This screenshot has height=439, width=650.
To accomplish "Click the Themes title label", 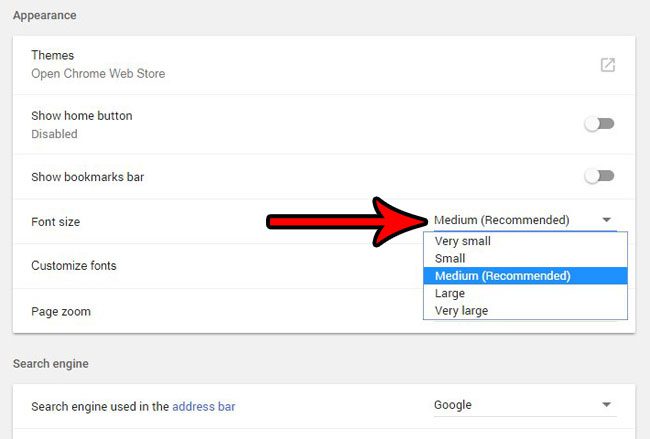I will pos(53,56).
